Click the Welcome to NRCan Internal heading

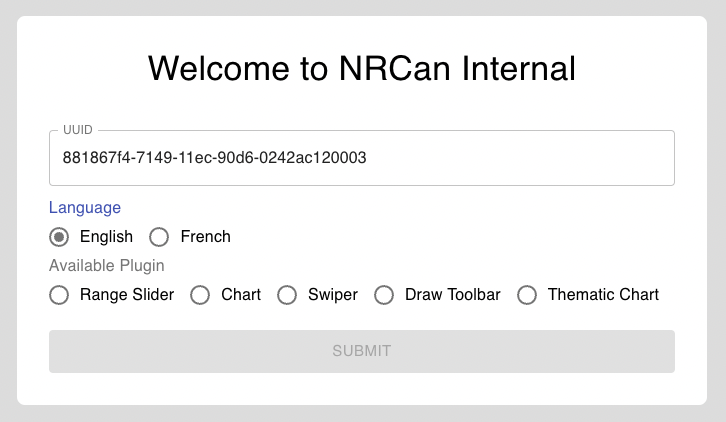362,69
